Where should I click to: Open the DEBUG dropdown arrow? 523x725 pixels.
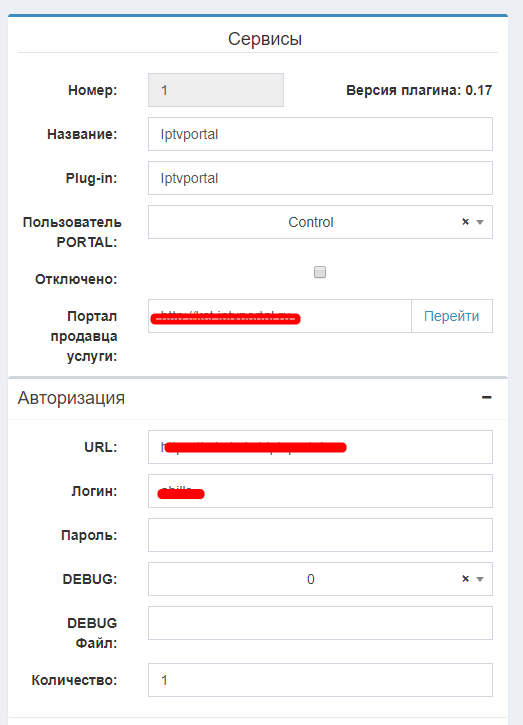click(x=480, y=579)
